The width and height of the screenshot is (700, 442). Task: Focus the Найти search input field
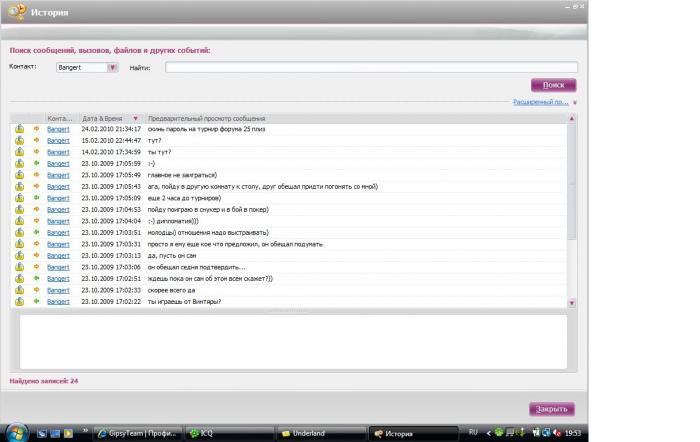[x=371, y=67]
